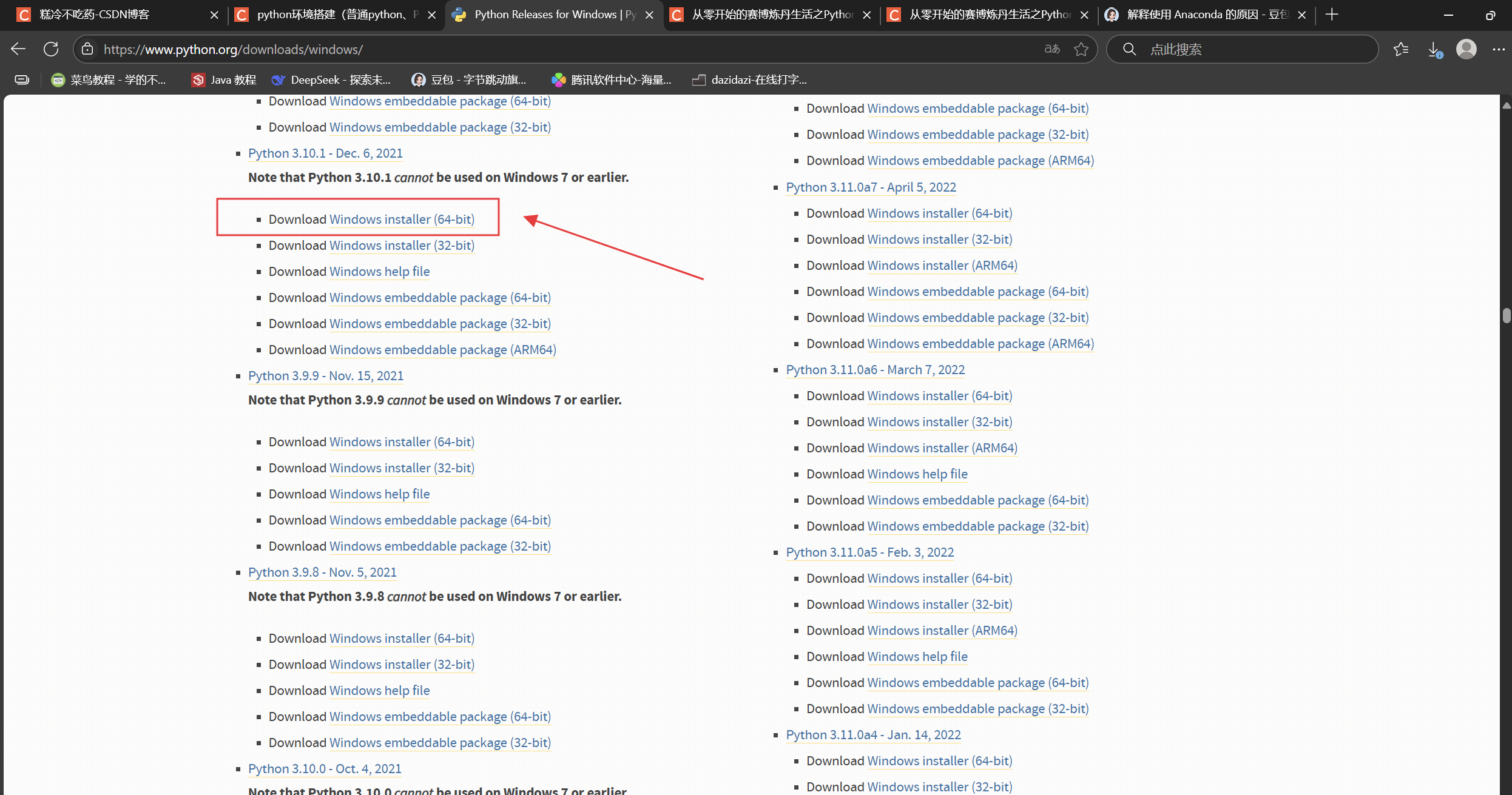Open browser settings ellipsis menu

tap(1499, 49)
